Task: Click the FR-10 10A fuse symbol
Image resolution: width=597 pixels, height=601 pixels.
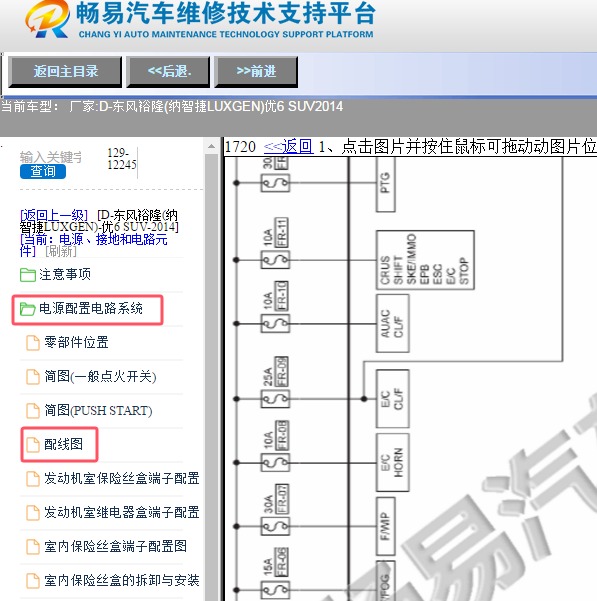Action: [275, 324]
